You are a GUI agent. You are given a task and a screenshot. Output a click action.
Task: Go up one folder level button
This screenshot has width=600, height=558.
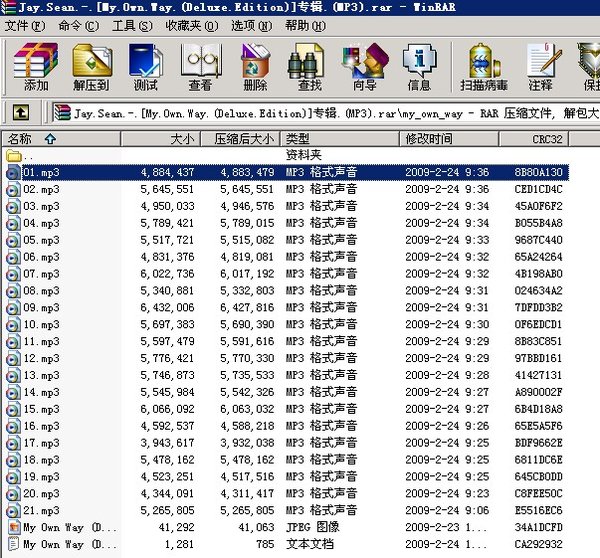(x=21, y=113)
